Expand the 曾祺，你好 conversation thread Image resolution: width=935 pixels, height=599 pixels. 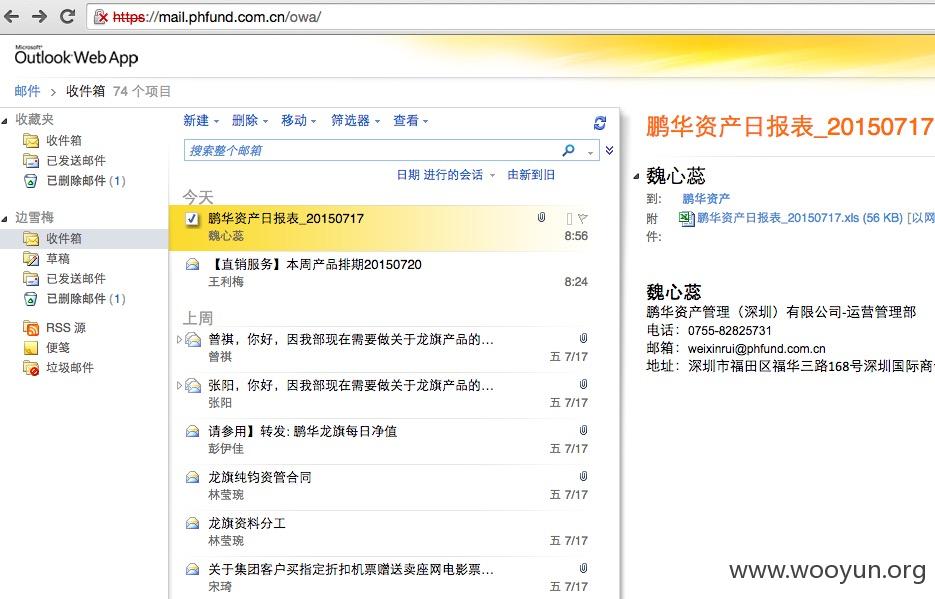(179, 340)
